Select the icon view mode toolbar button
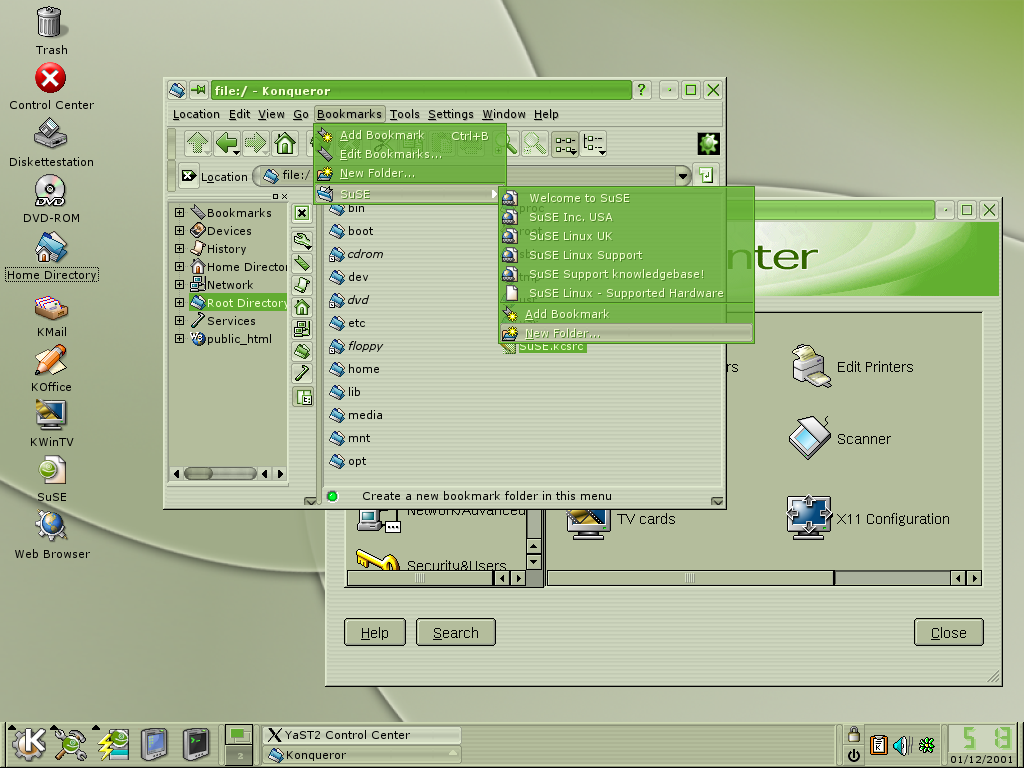Viewport: 1024px width, 768px height. tap(565, 143)
